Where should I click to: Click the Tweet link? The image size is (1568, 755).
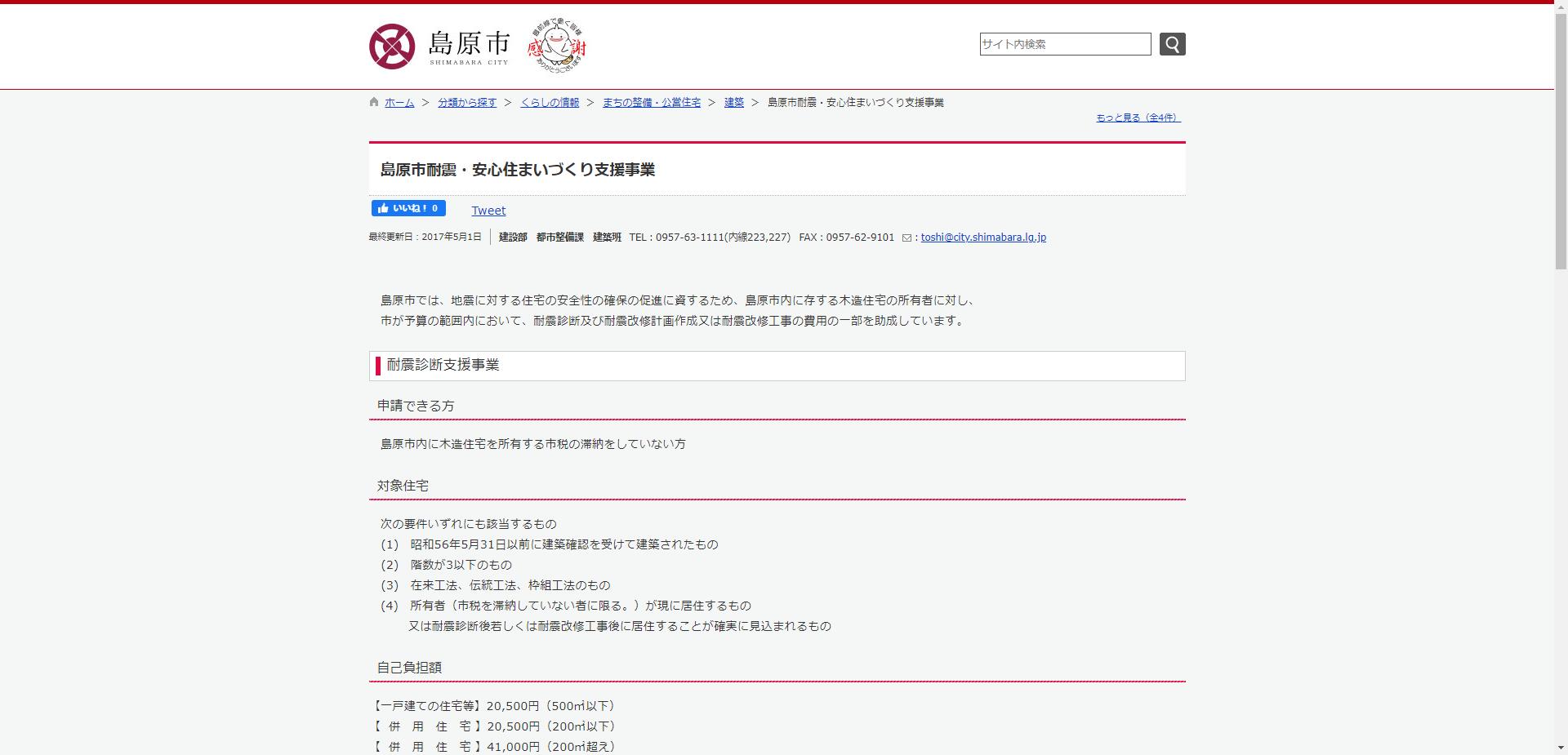488,210
